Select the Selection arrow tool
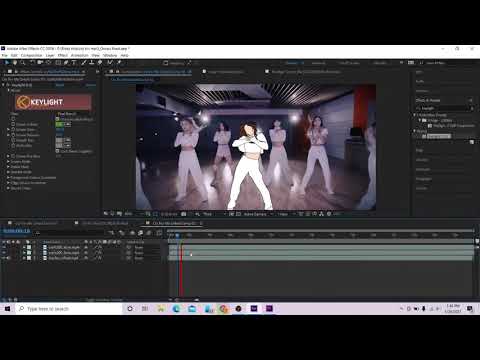This screenshot has width=480, height=360. point(6,62)
